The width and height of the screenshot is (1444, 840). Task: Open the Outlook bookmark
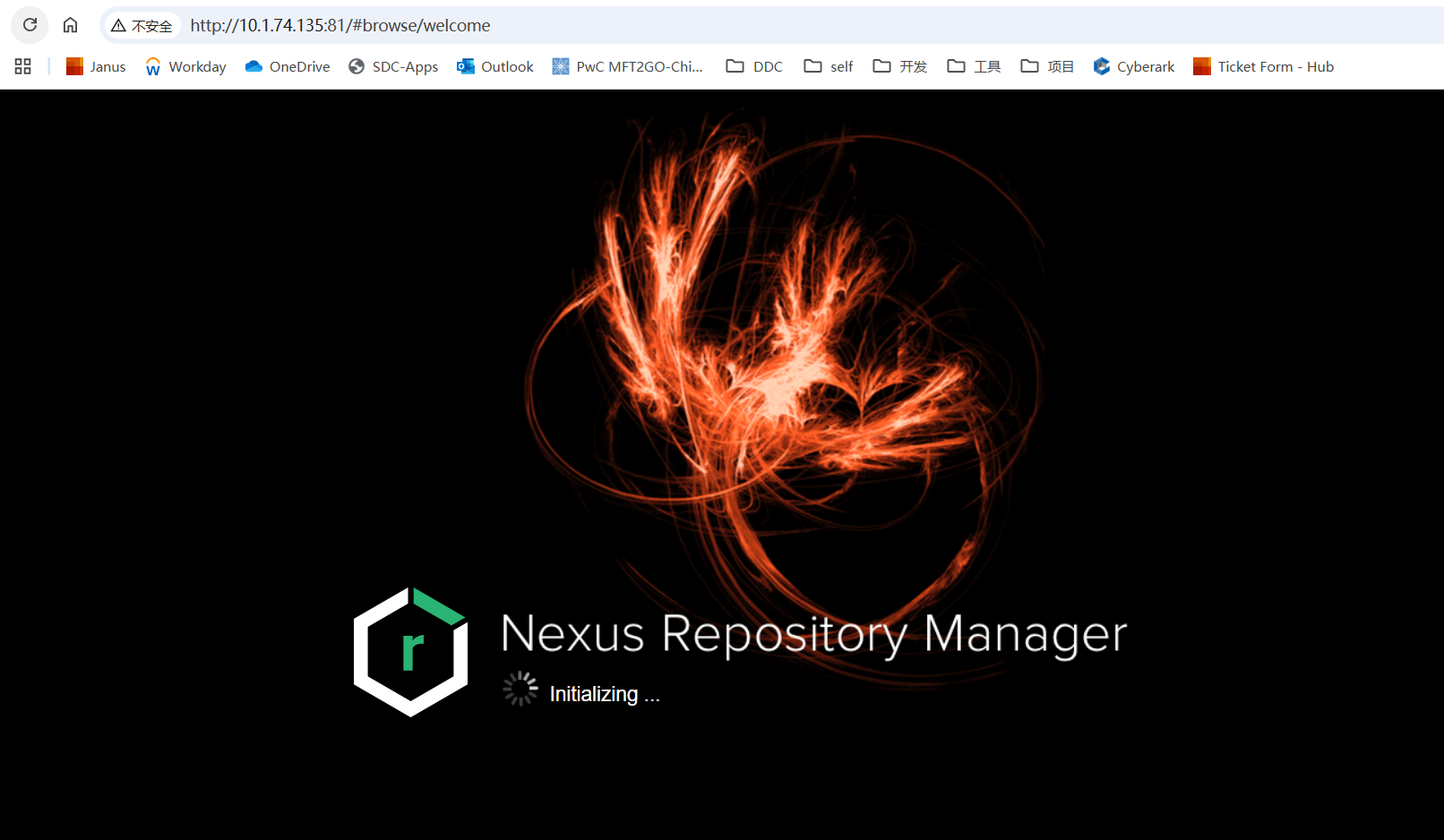click(x=495, y=66)
